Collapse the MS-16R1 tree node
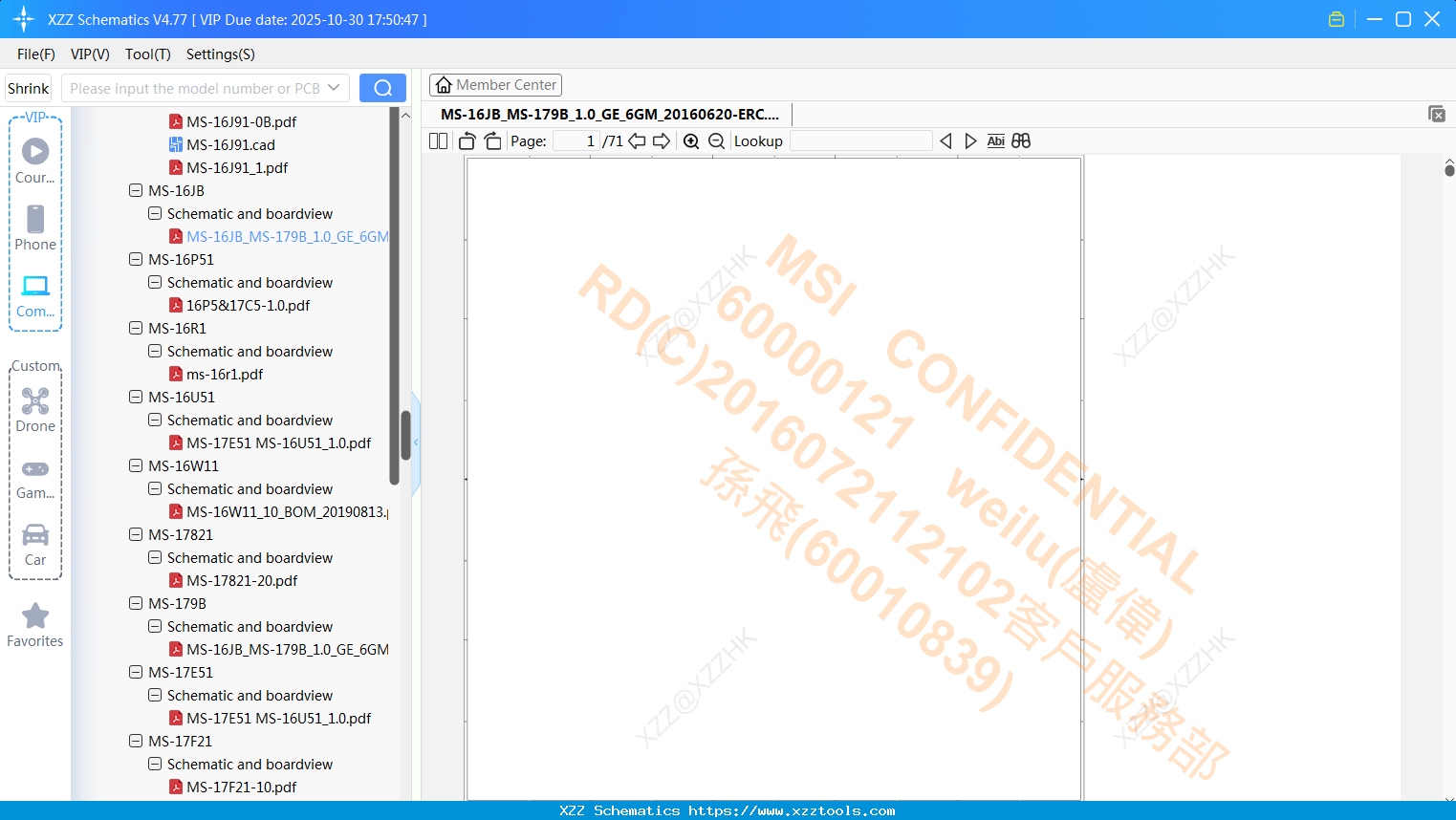This screenshot has width=1456, height=820. click(136, 328)
